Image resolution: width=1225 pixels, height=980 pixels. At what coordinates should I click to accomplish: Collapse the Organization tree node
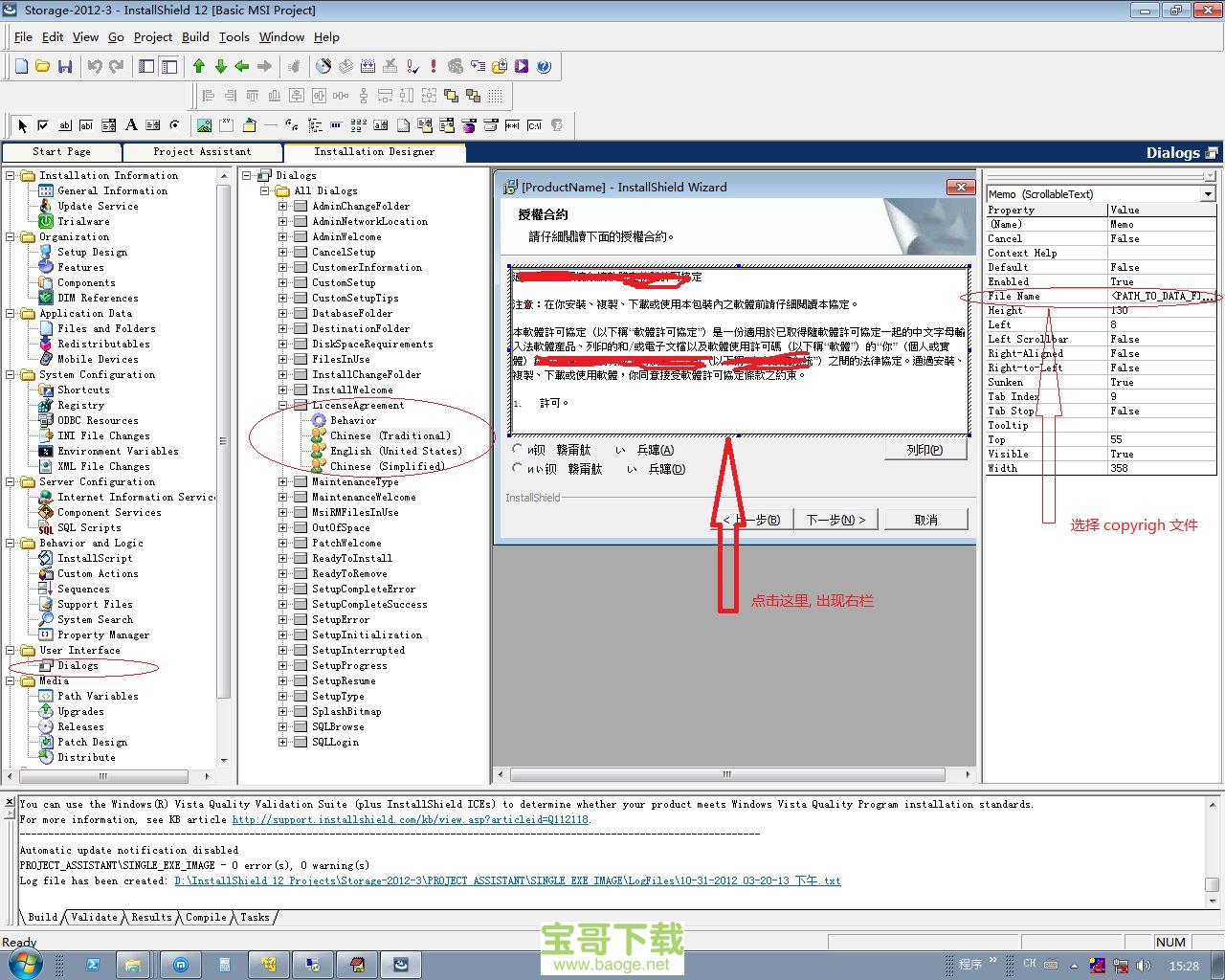point(11,236)
